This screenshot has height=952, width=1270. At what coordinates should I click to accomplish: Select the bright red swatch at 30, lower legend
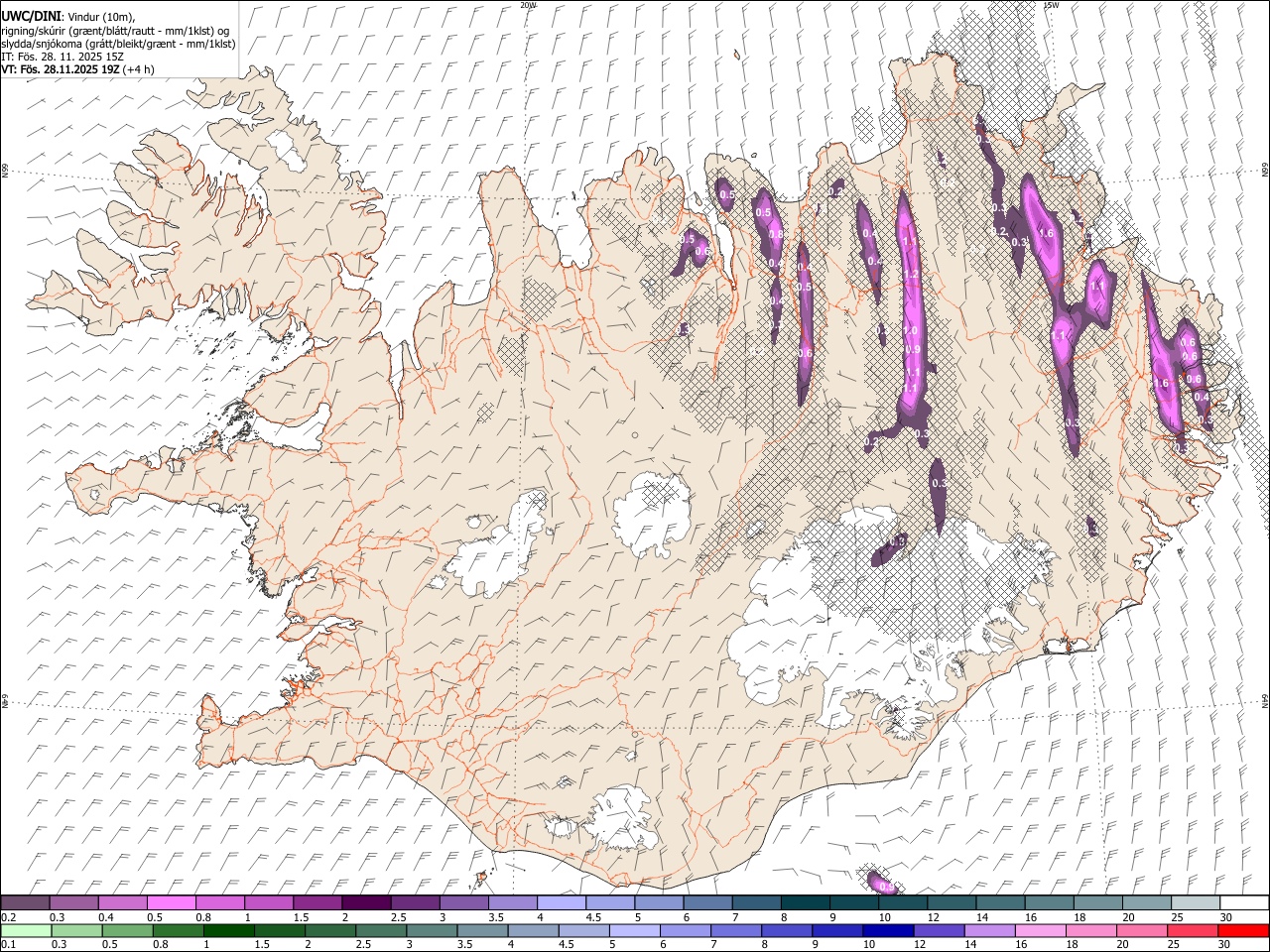pos(1243,931)
